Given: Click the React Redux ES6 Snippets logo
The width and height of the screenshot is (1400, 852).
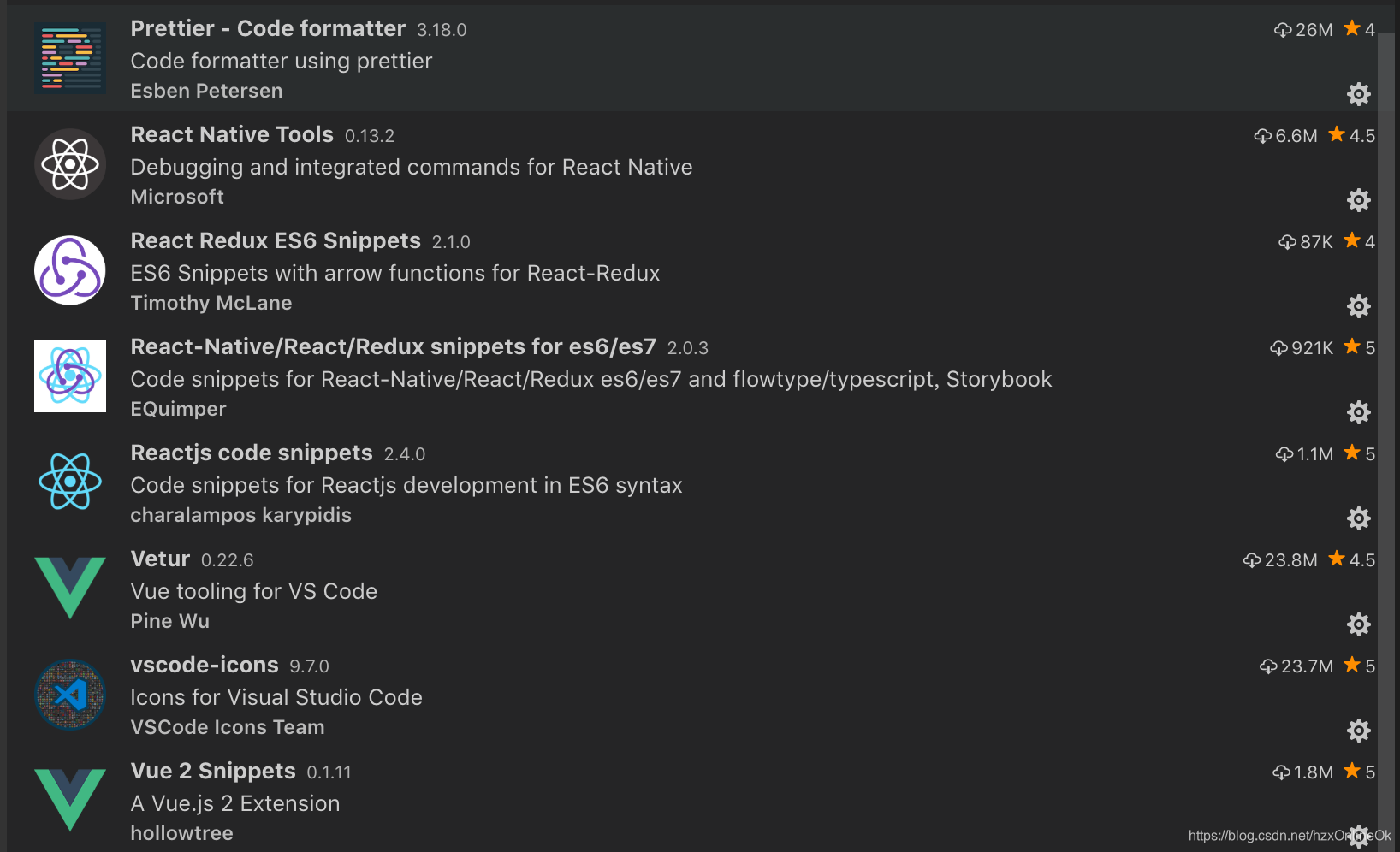Looking at the screenshot, I should click(69, 270).
